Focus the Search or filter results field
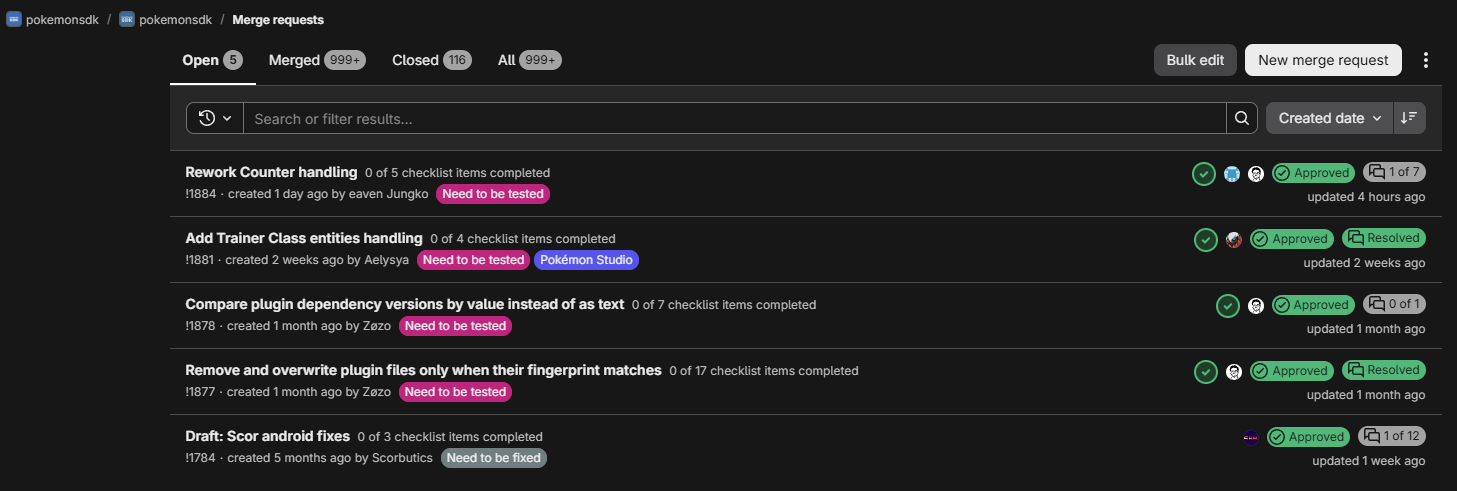 coord(735,118)
